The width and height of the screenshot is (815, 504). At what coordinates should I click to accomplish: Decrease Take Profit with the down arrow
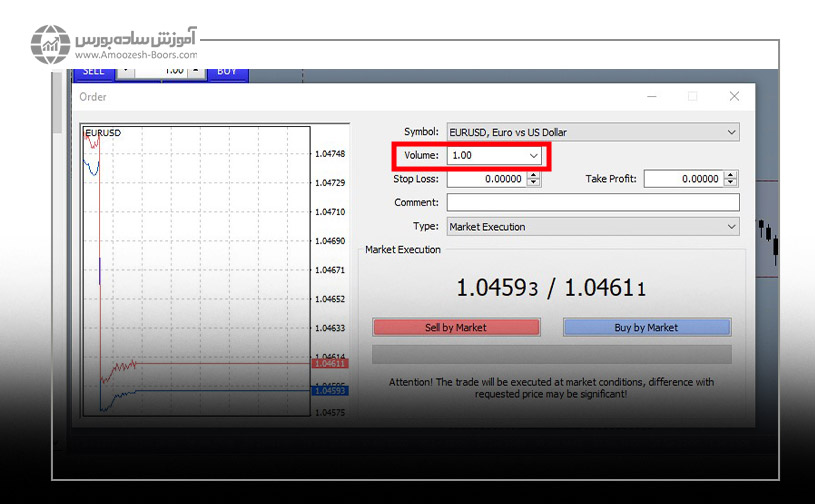coord(731,183)
